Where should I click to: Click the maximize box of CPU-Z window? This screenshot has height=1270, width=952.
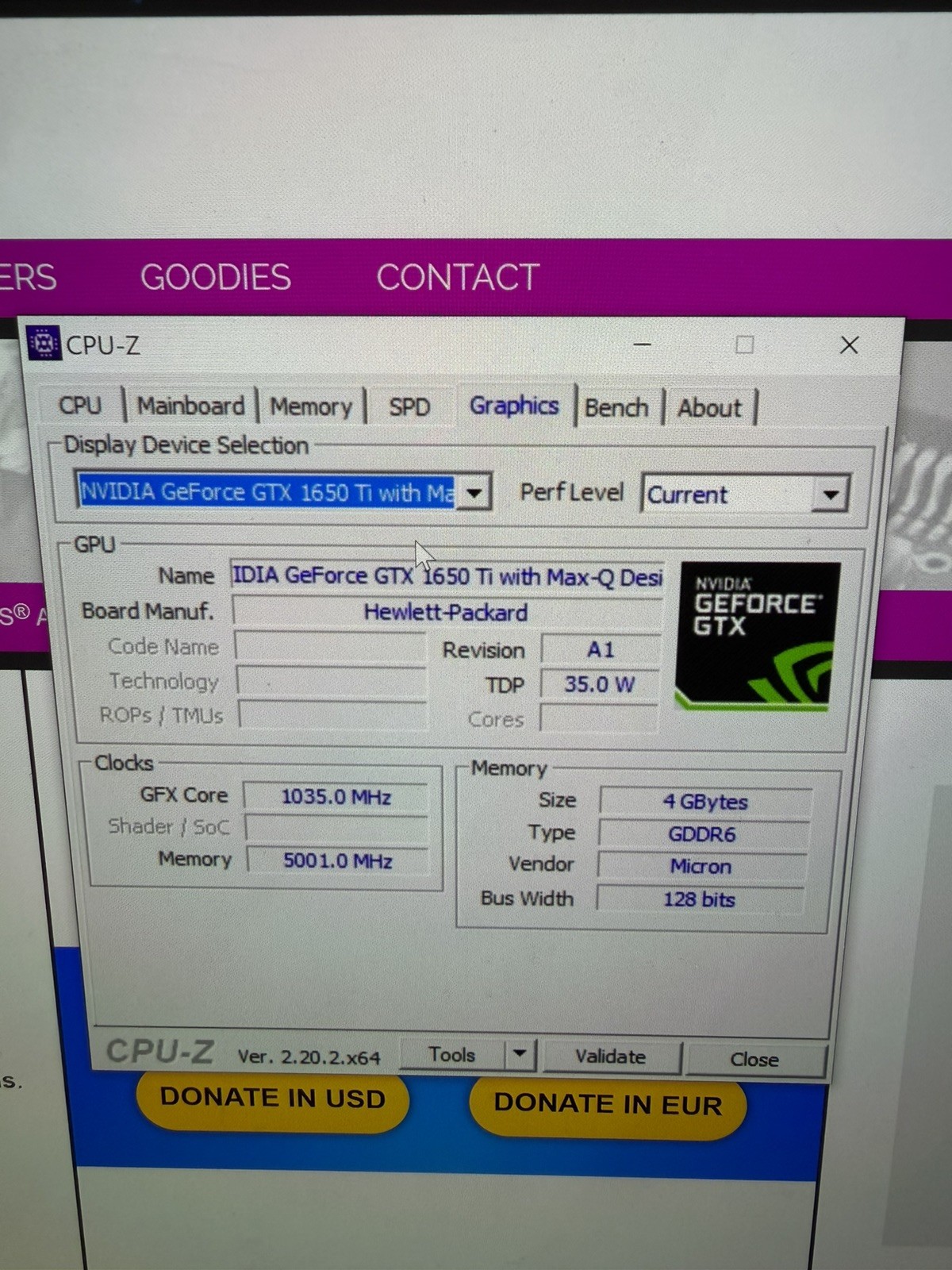[x=744, y=344]
